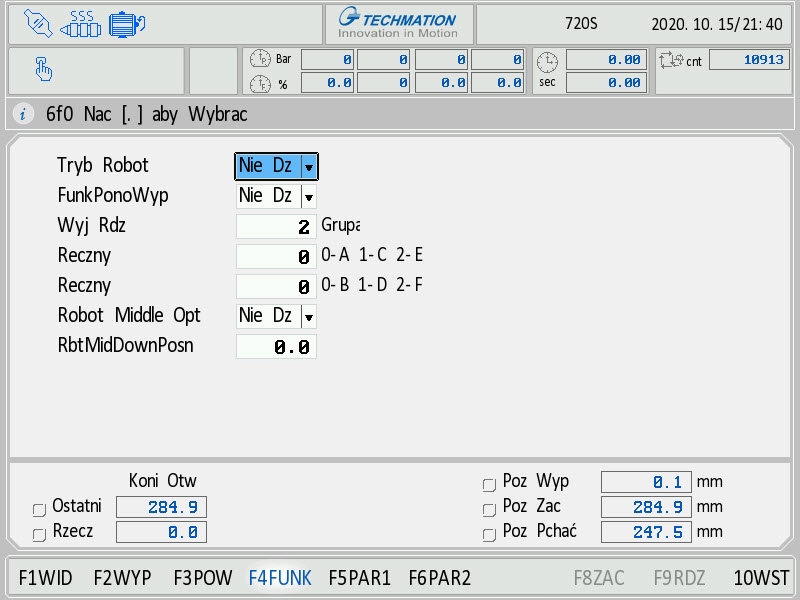Check the Poz Wyp checkbox

(489, 485)
